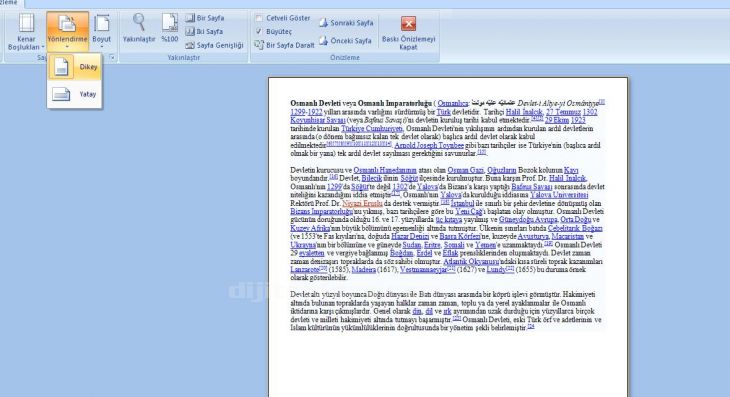Open the Boyut page size dropdown
Screen dimensions: 730x397
[101, 32]
